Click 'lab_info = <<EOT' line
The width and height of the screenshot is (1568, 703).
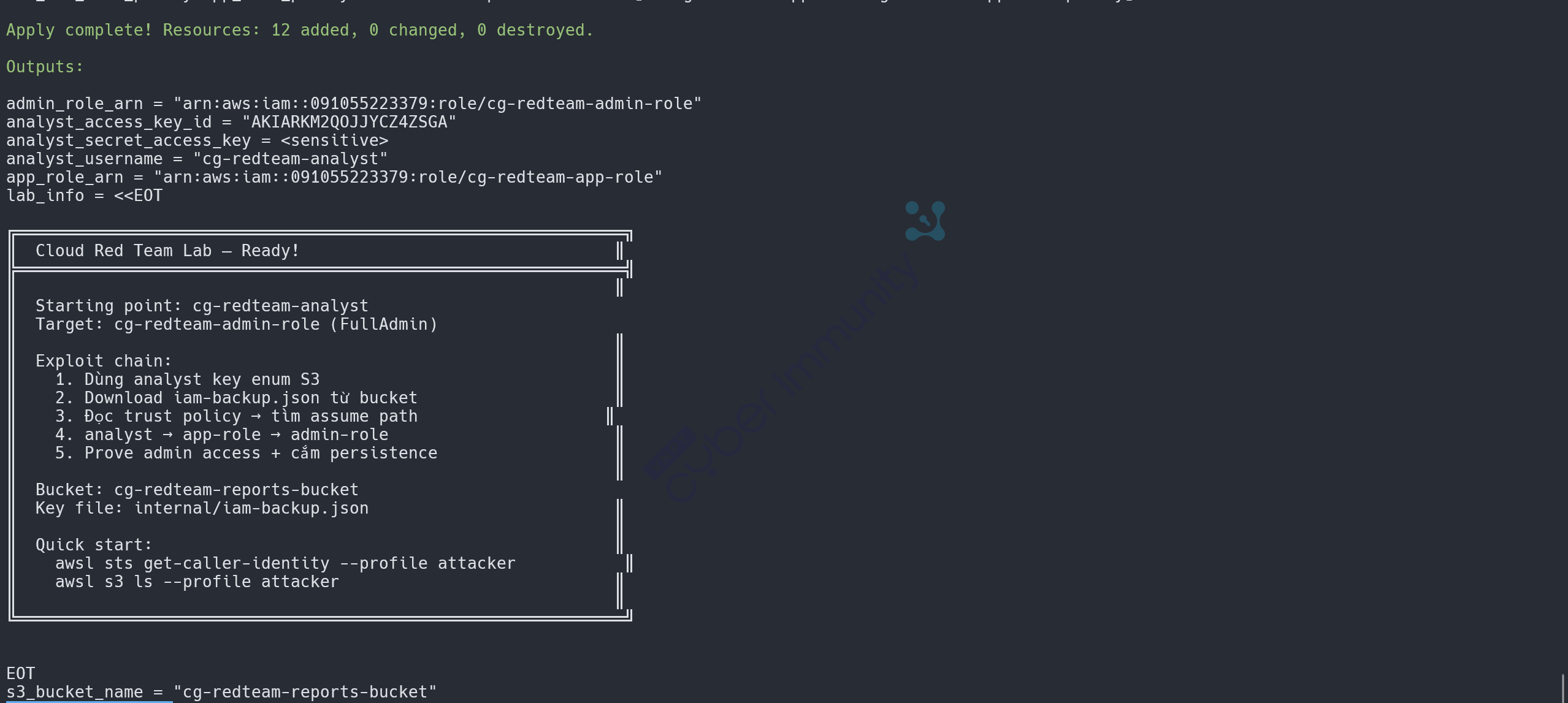pos(84,196)
